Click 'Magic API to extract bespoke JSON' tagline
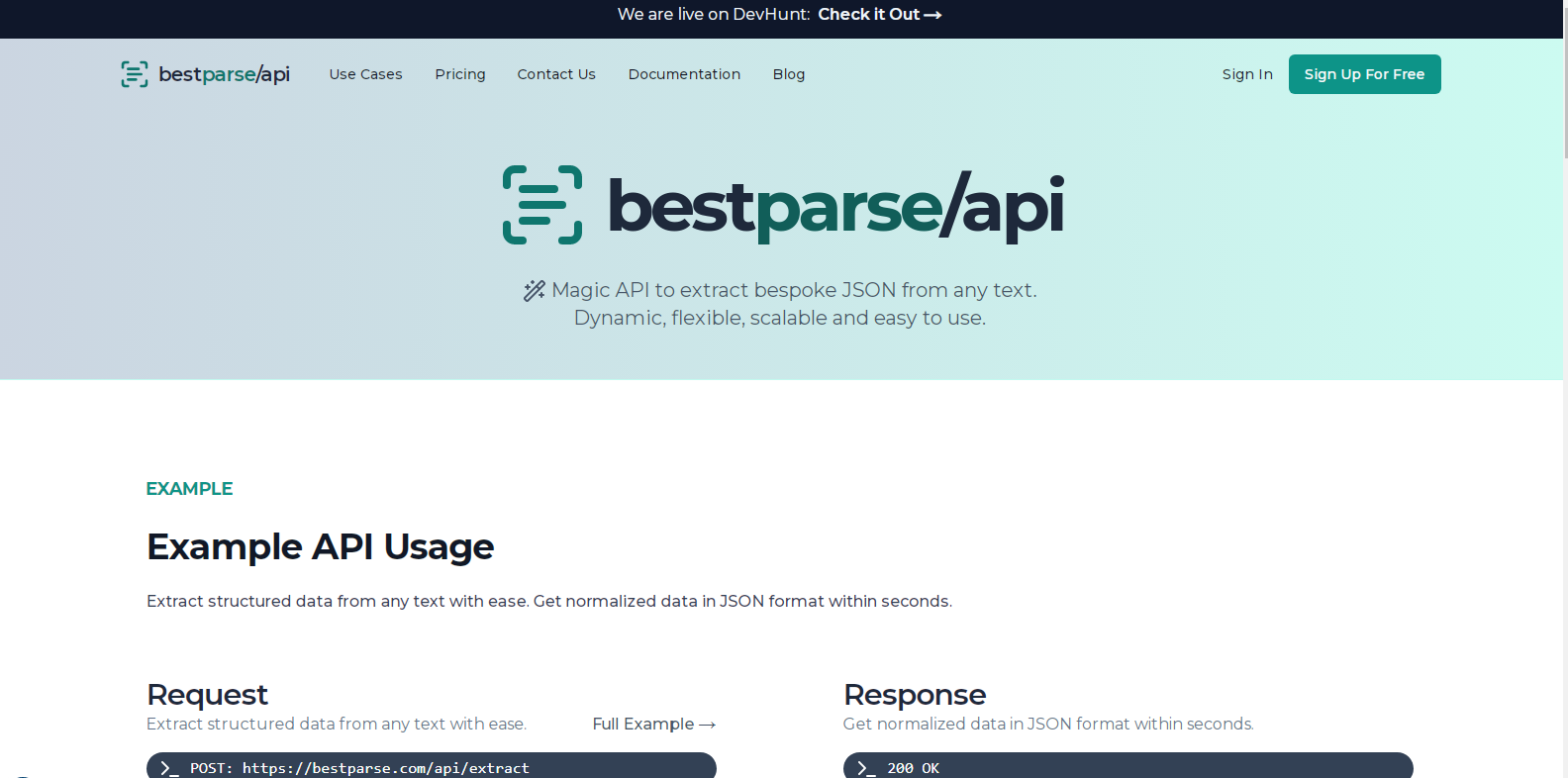 pyautogui.click(x=794, y=290)
